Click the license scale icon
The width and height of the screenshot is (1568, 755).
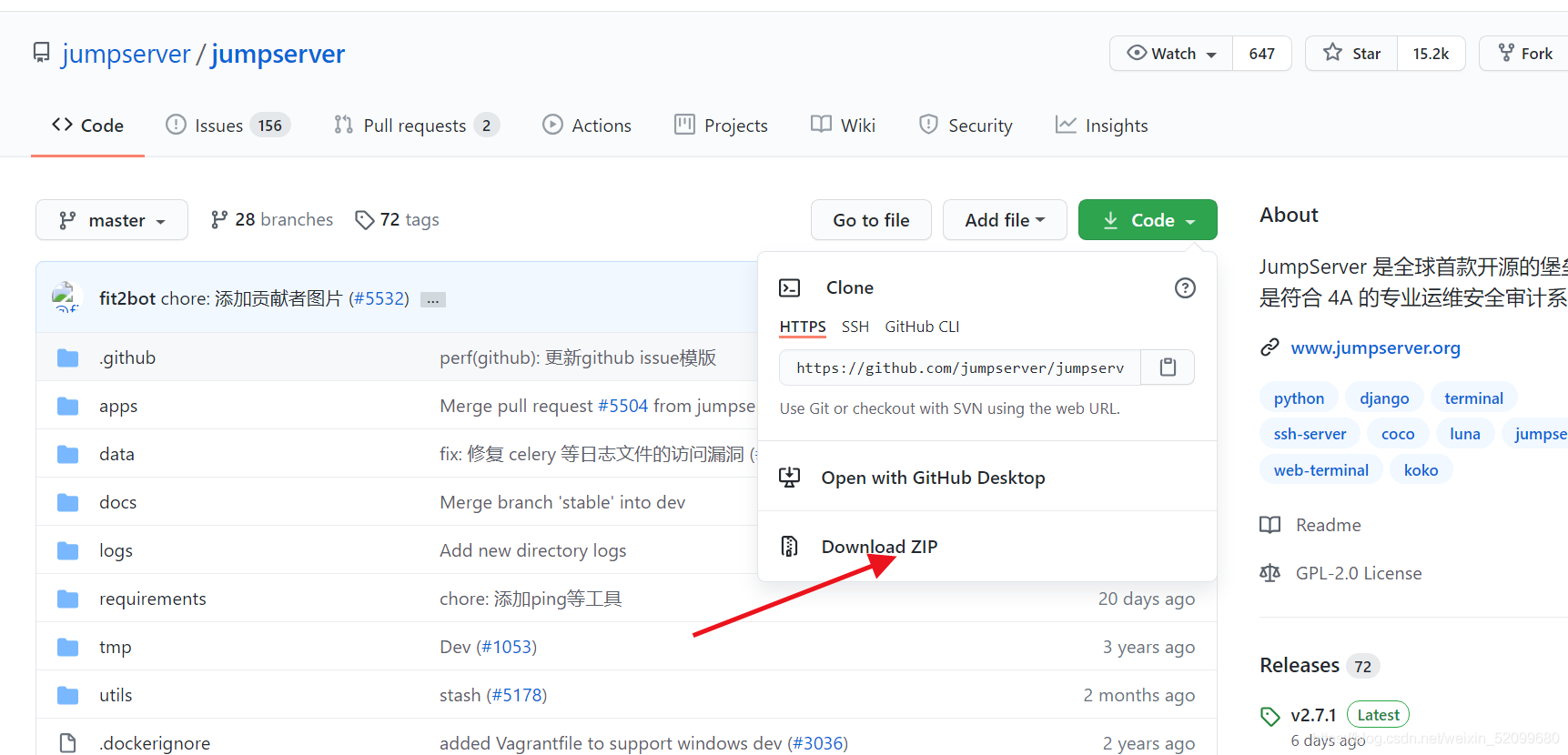1270,573
